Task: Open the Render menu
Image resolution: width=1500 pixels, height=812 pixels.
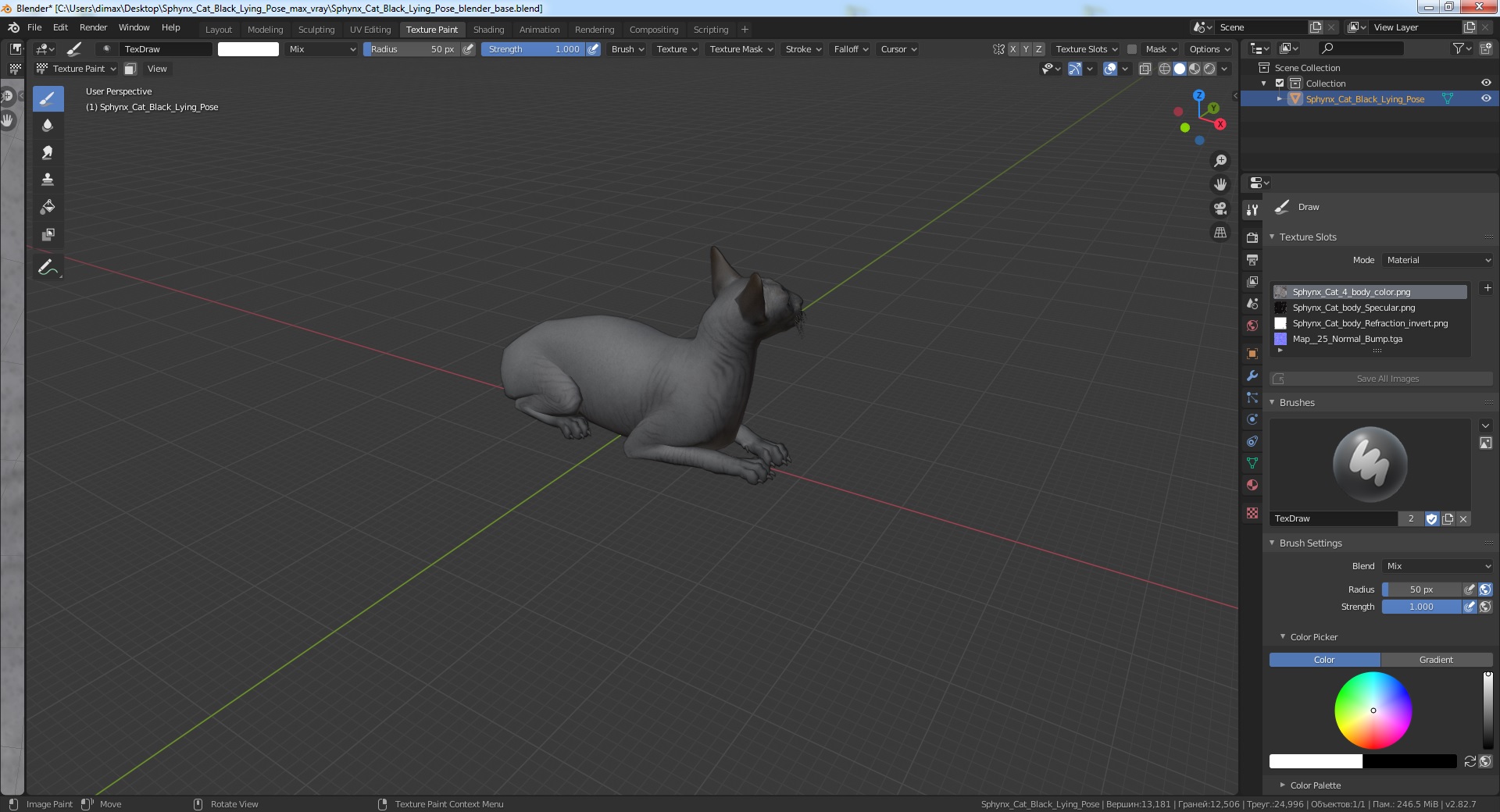Action: [93, 27]
